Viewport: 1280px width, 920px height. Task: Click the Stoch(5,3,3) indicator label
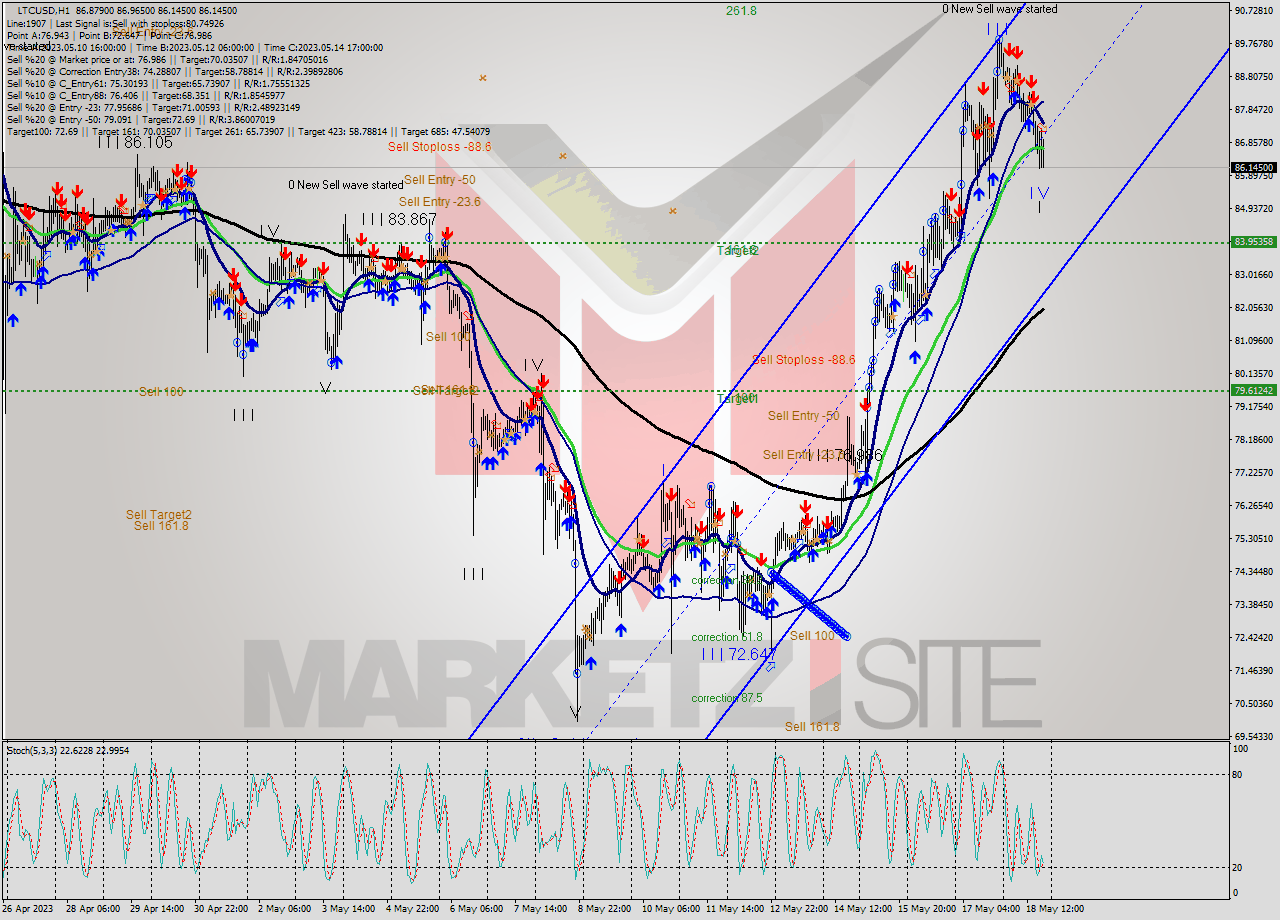(x=68, y=750)
